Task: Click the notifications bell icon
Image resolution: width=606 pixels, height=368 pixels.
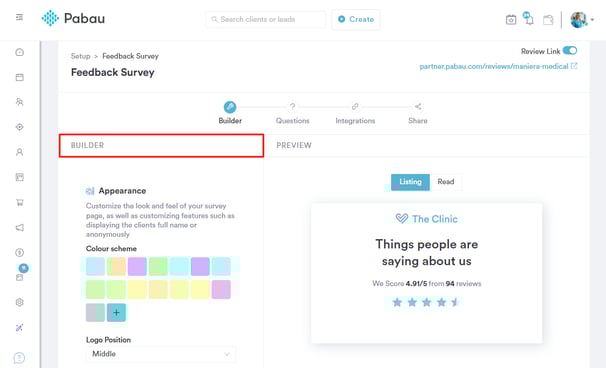Action: tap(529, 19)
